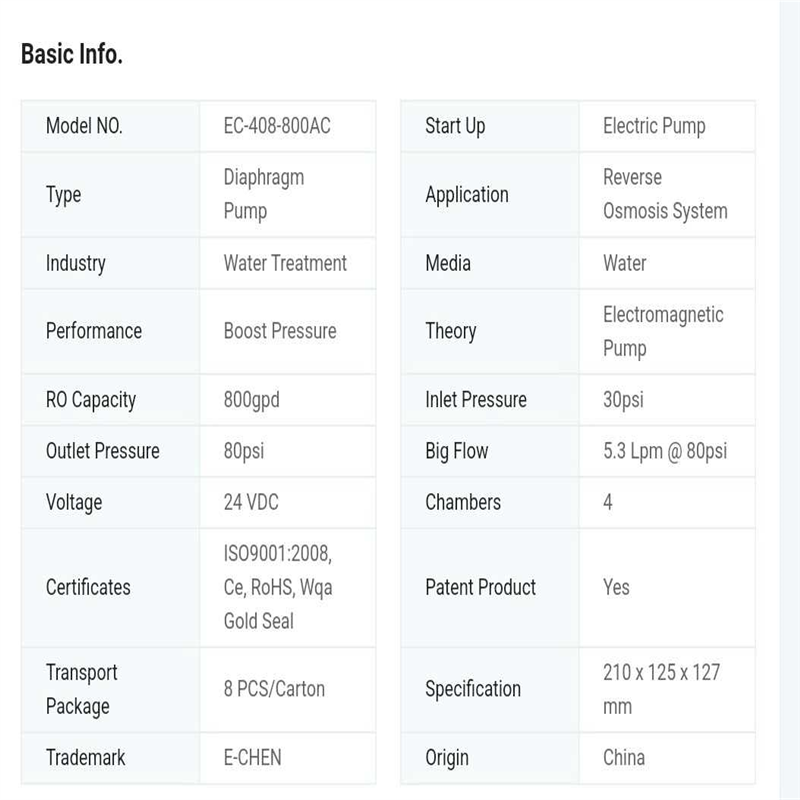The width and height of the screenshot is (800, 800).
Task: Select the E-CHEN trademark value
Action: tap(253, 757)
